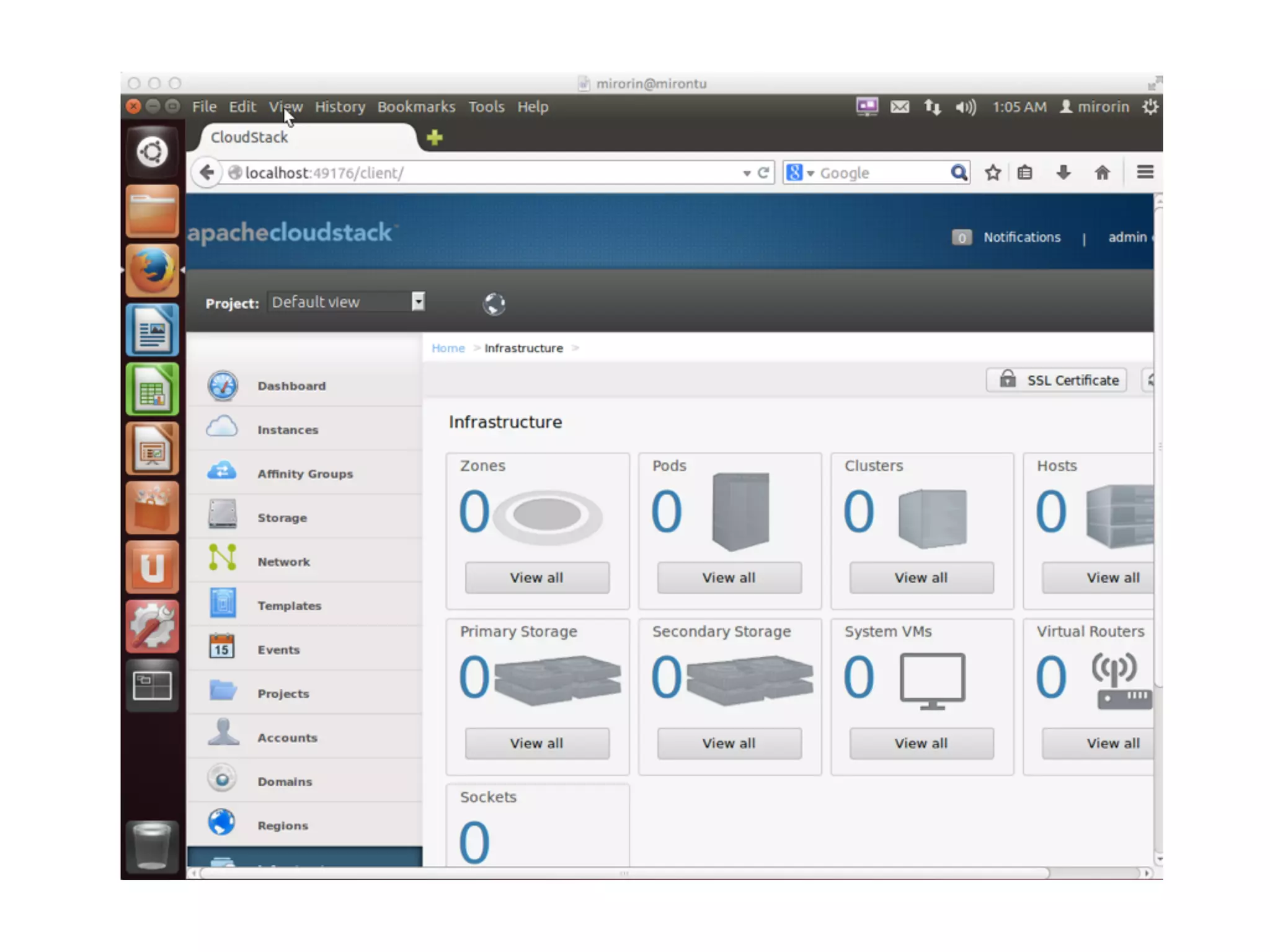Click the Google search input field
Screen dimensions: 1270x952
tap(881, 173)
